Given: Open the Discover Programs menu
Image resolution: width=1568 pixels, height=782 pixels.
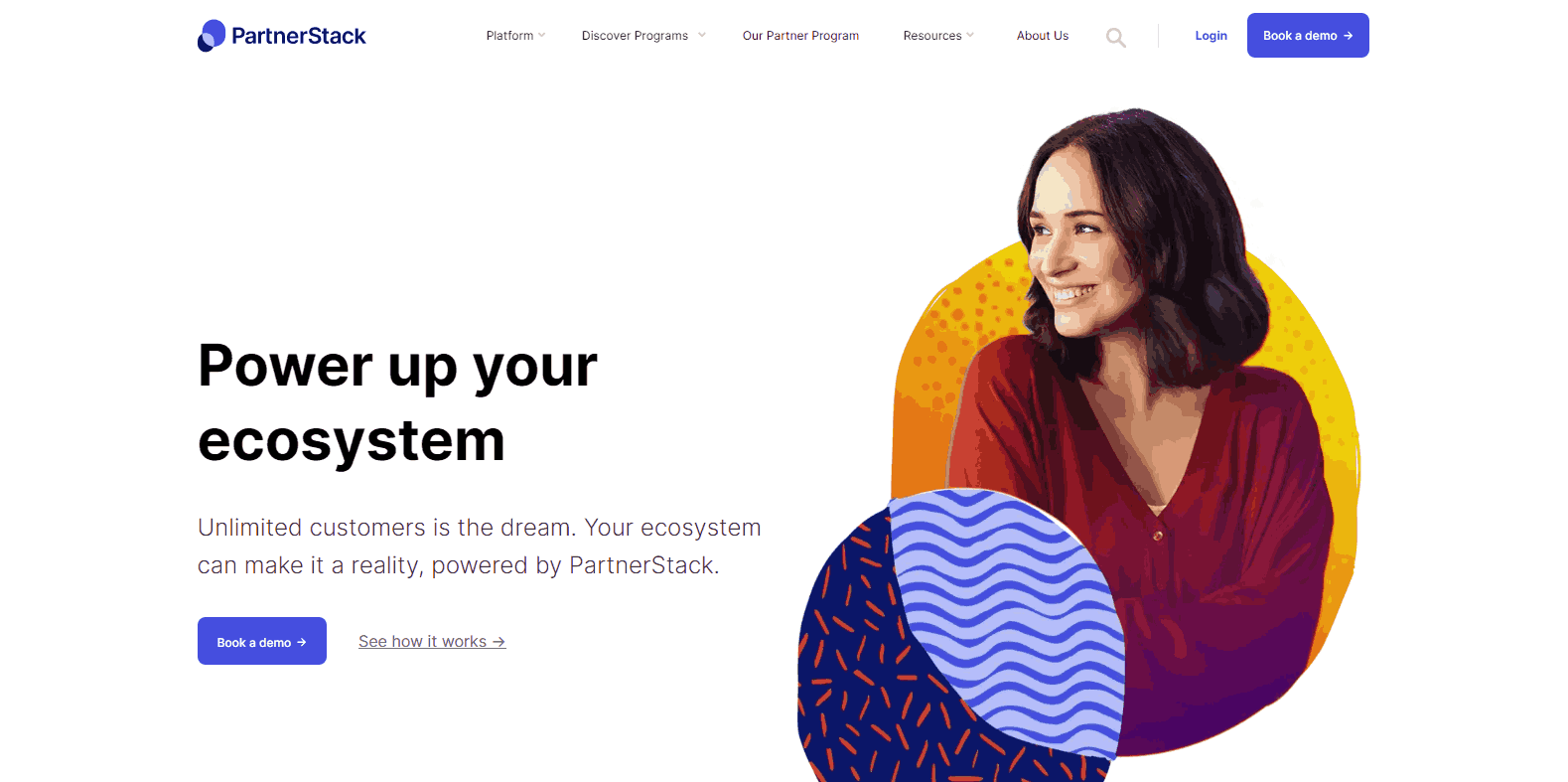Looking at the screenshot, I should 635,36.
